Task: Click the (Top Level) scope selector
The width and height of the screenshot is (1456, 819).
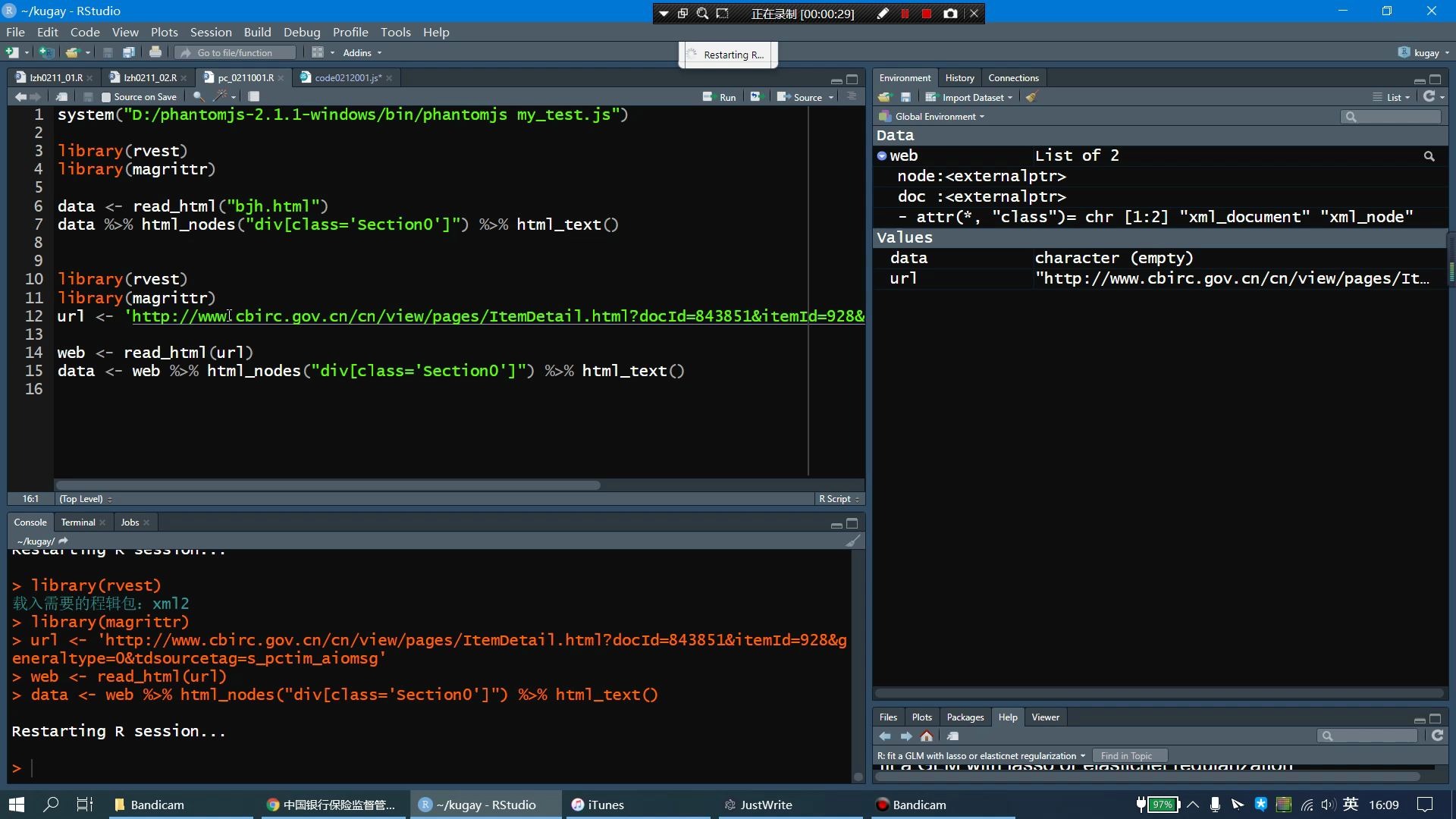Action: point(86,499)
